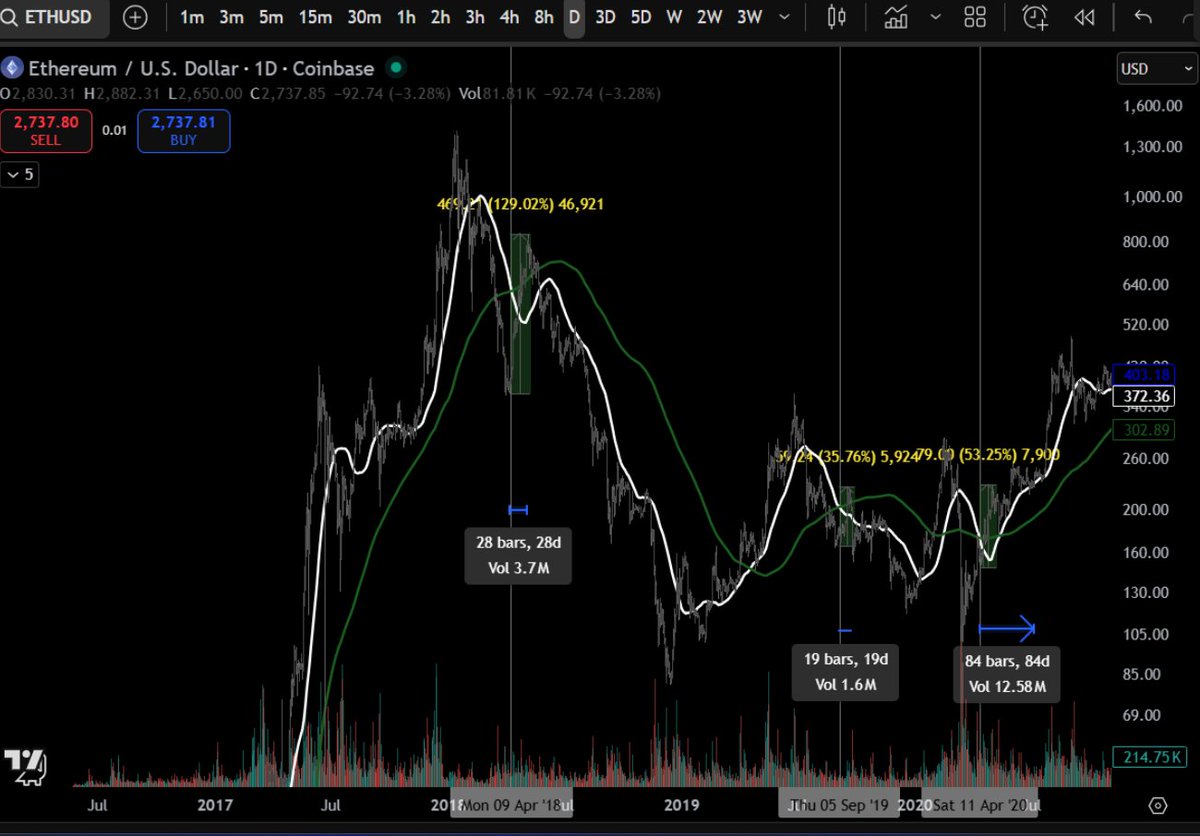
Task: Click the blue BUY 2,737.81 button
Action: [184, 131]
